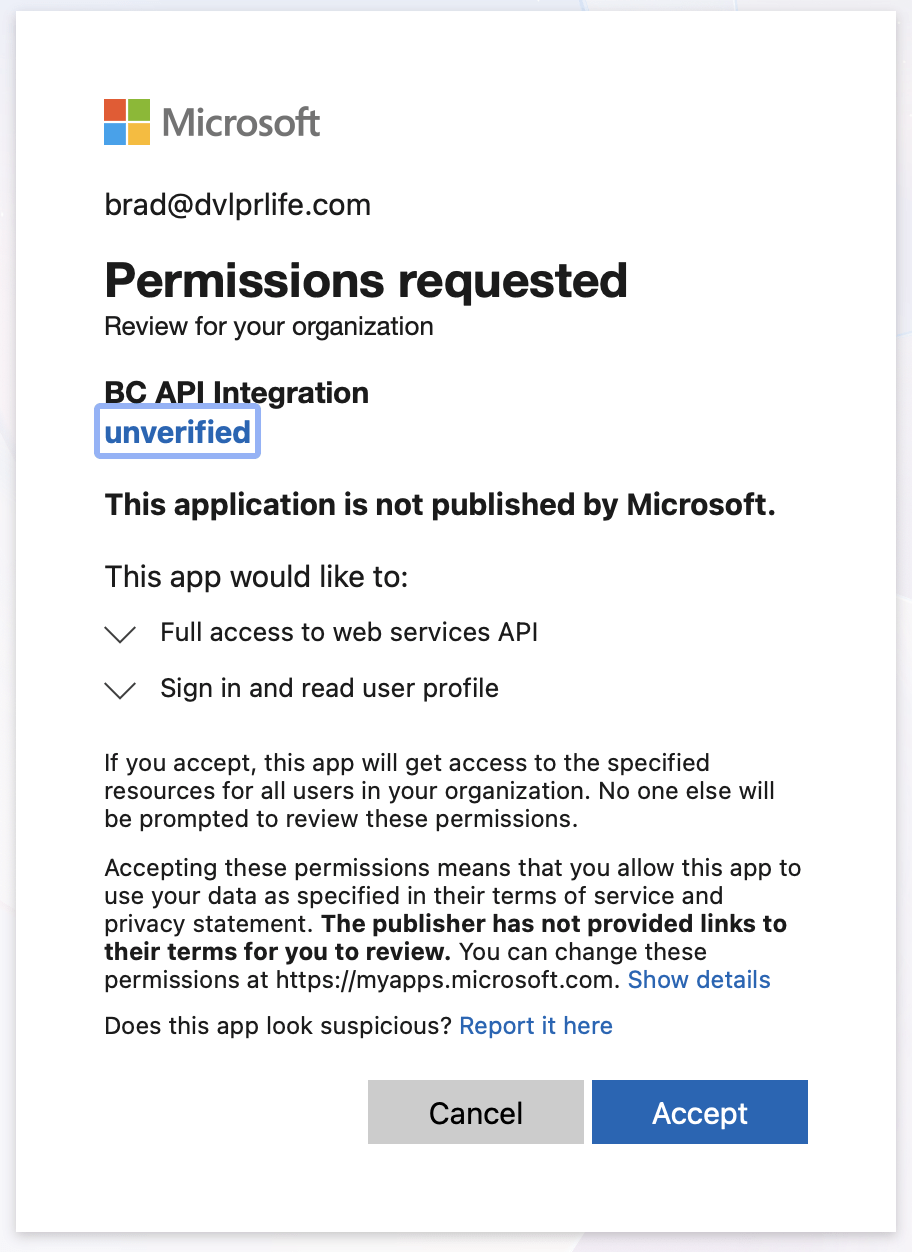Open the unverified publisher link
This screenshot has width=912, height=1252.
click(x=177, y=432)
